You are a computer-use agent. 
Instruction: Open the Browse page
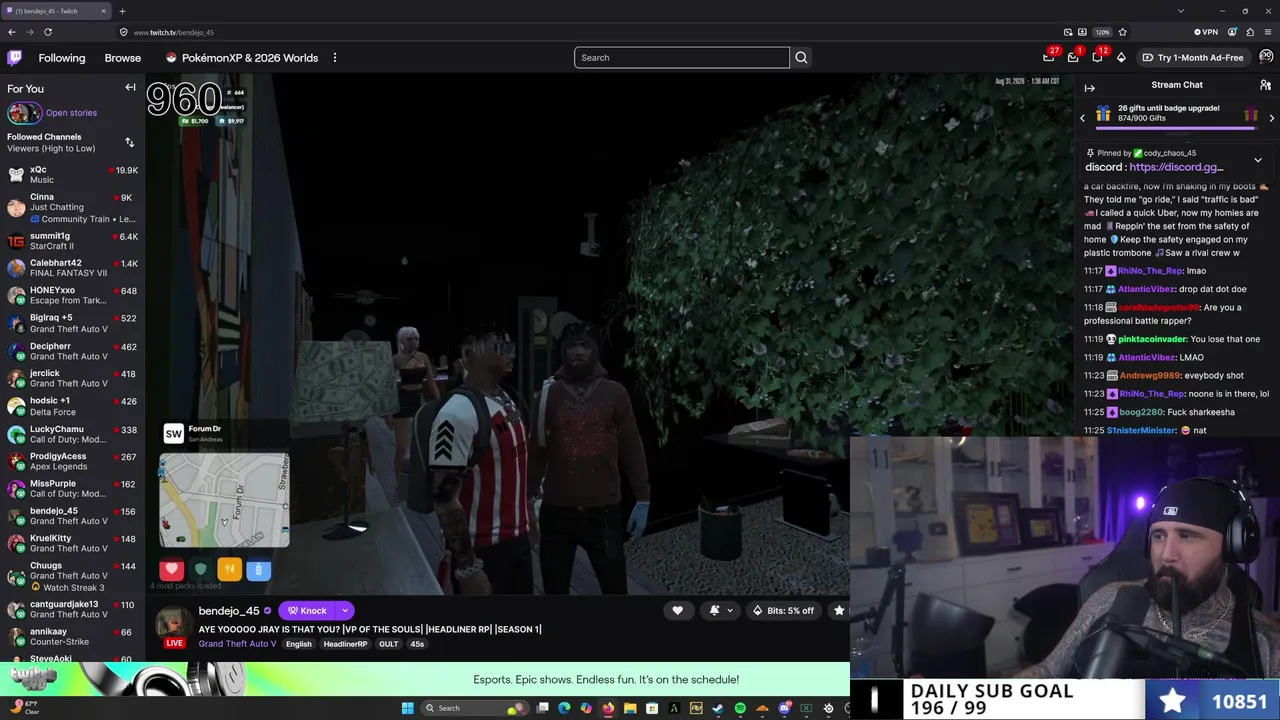pyautogui.click(x=123, y=58)
